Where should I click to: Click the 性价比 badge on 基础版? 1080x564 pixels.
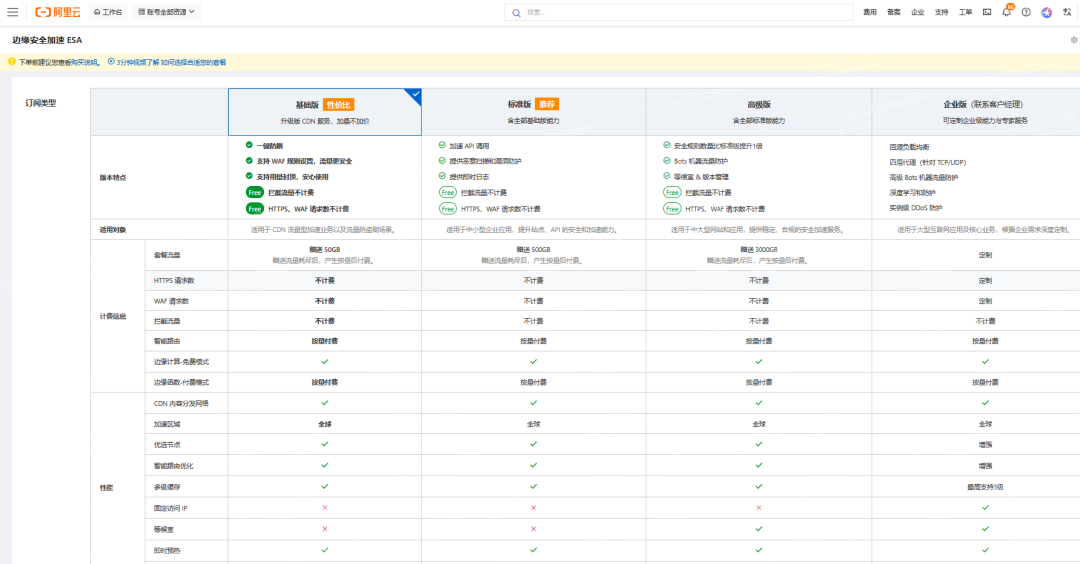pos(338,105)
